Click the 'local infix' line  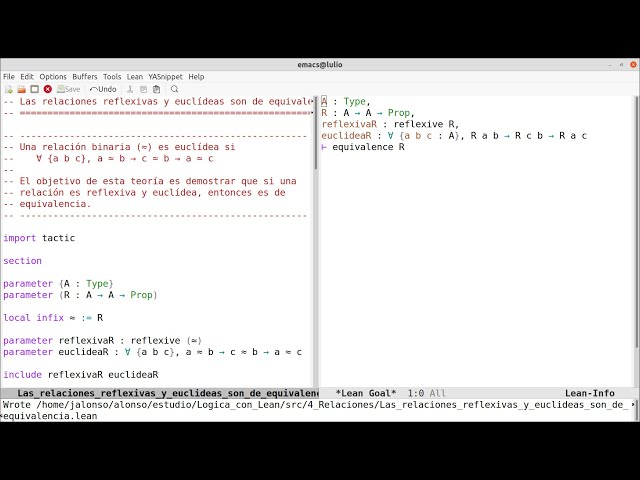point(53,318)
